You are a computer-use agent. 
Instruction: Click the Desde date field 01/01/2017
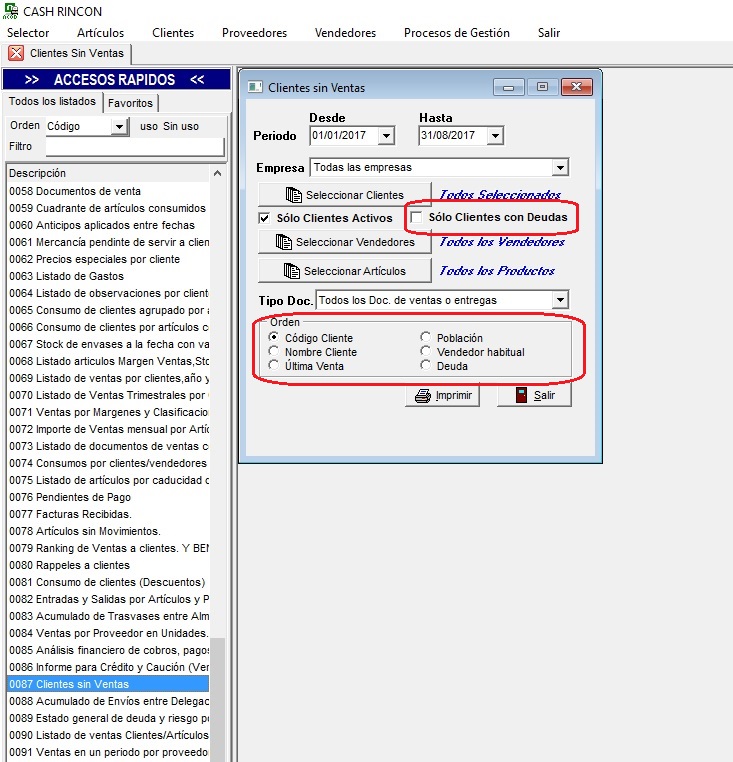[x=345, y=136]
